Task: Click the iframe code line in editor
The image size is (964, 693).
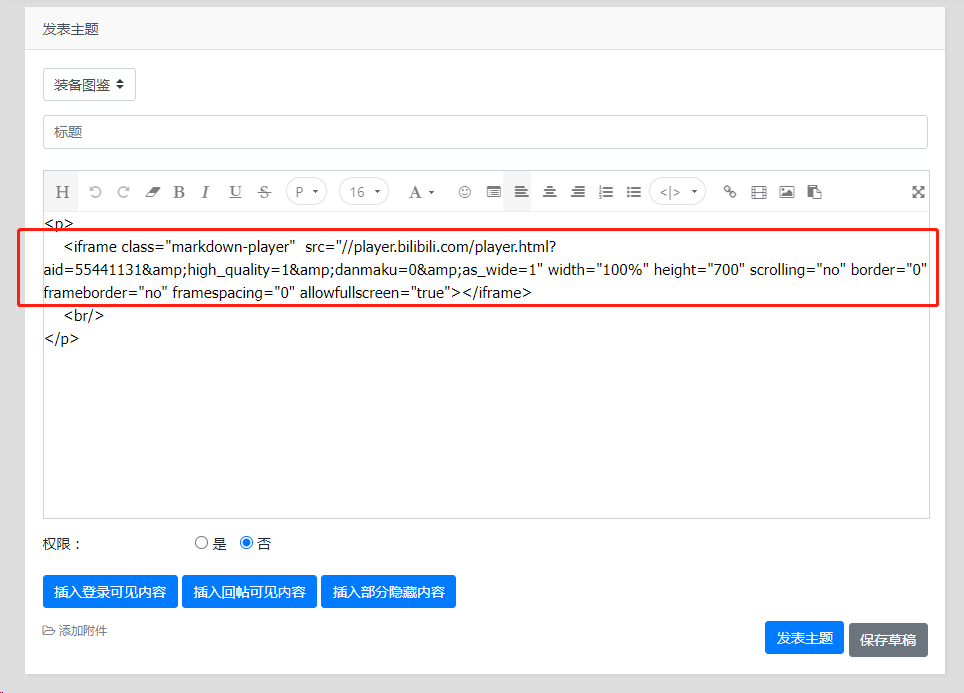Action: click(x=485, y=269)
